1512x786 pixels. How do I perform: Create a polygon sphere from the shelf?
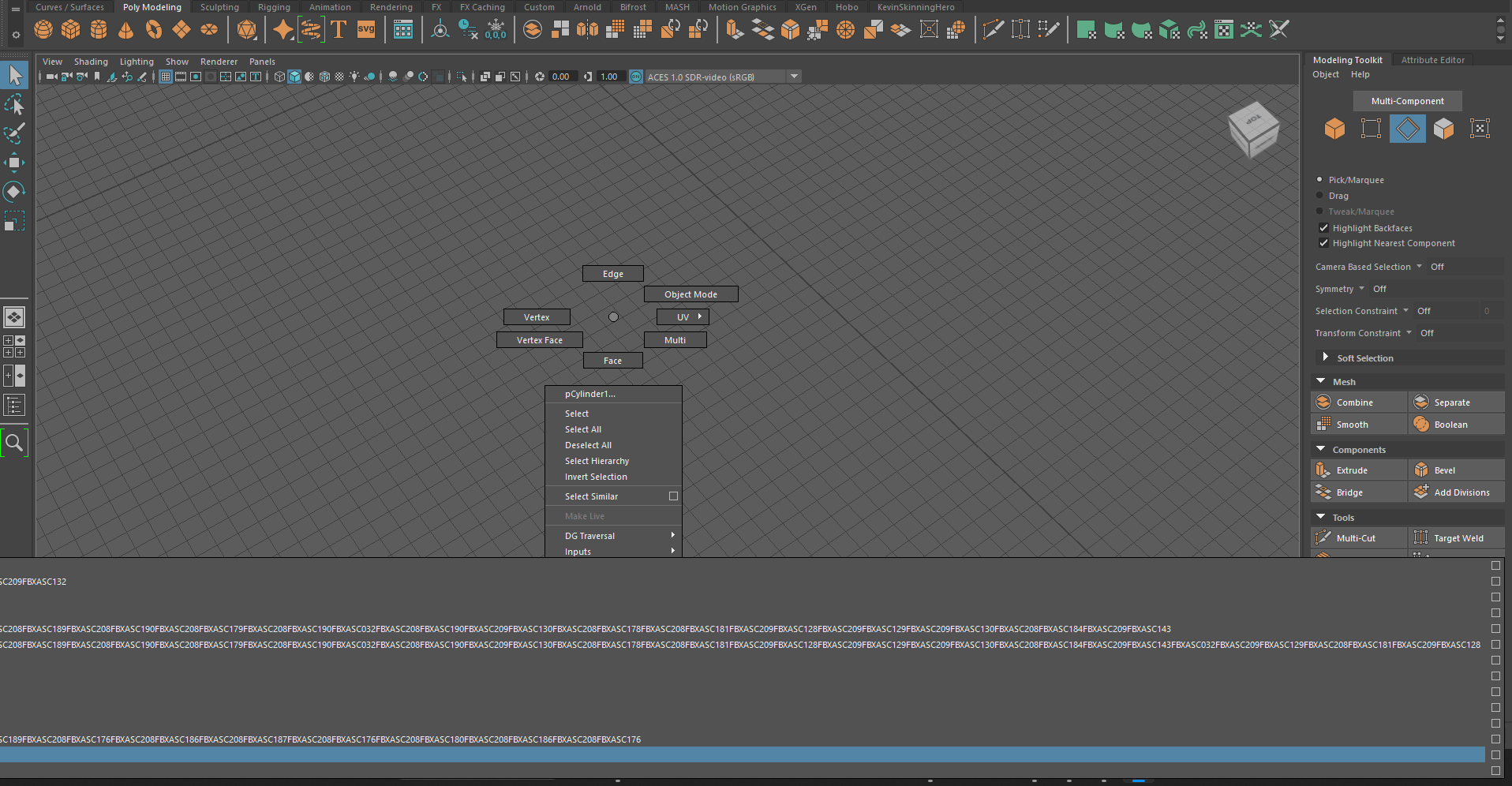(43, 29)
